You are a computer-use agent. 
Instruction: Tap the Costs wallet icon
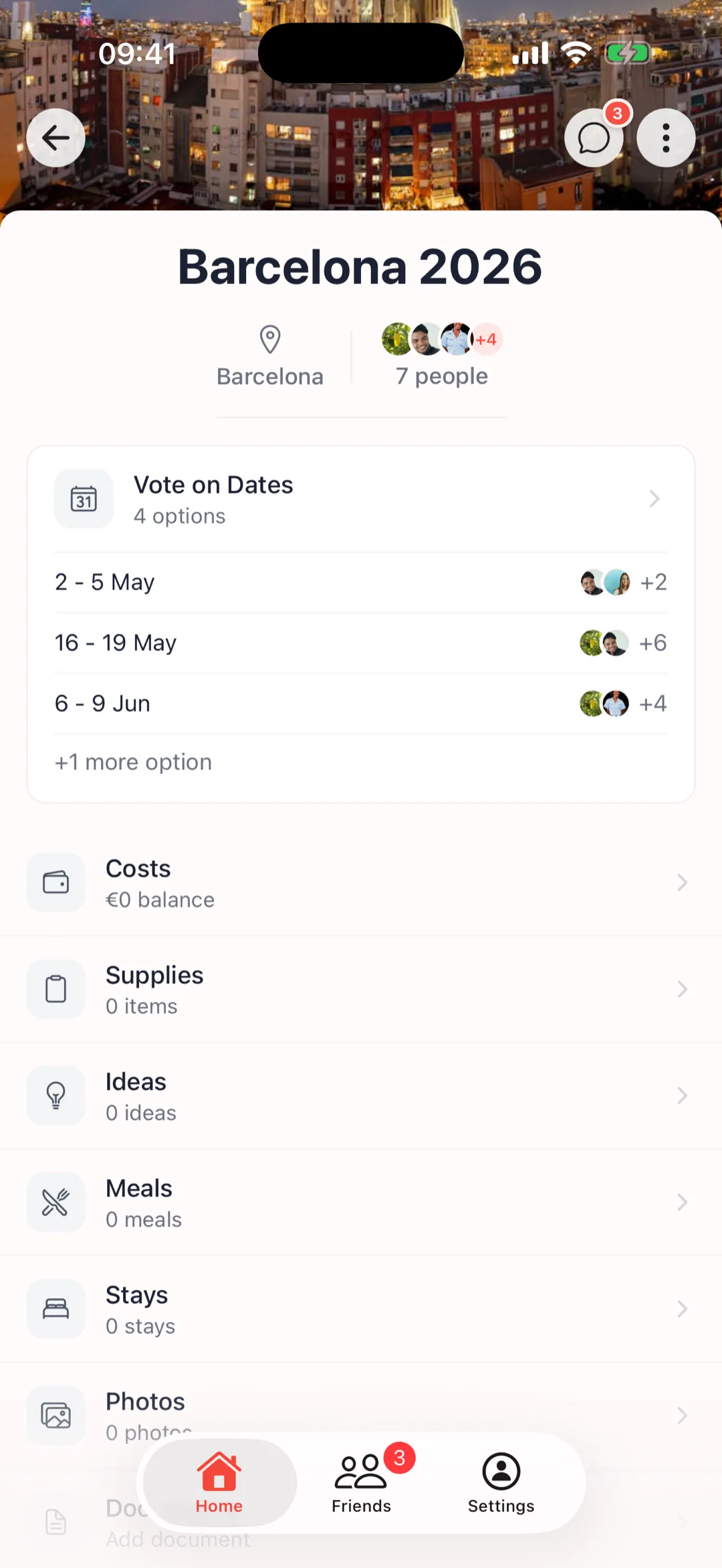(56, 882)
